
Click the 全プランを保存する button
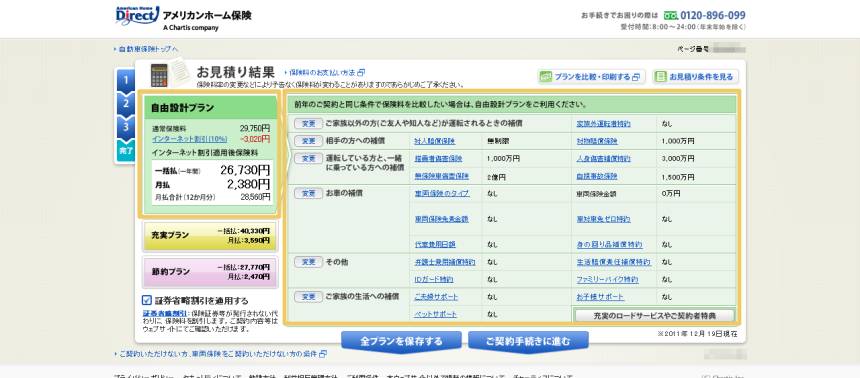pyautogui.click(x=401, y=341)
